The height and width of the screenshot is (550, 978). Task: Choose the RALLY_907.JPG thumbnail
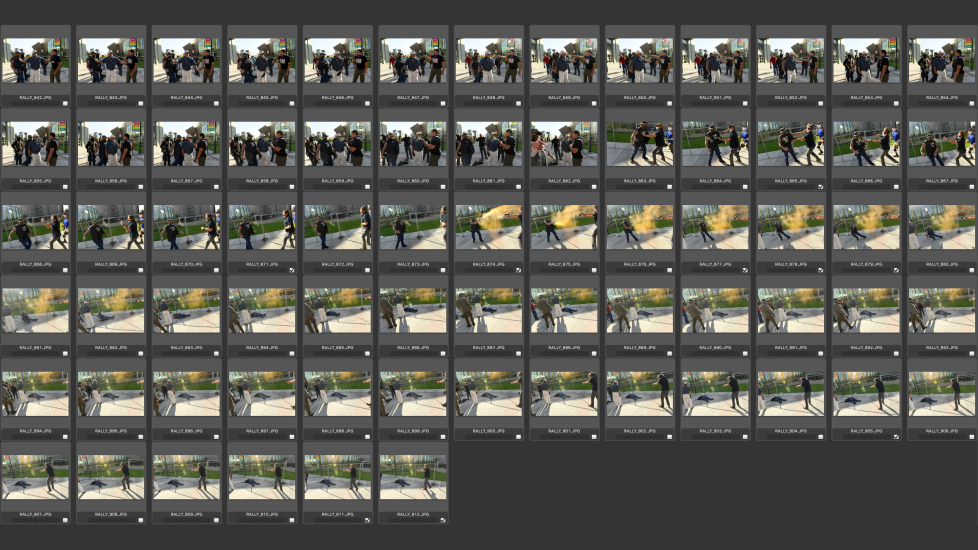35,477
